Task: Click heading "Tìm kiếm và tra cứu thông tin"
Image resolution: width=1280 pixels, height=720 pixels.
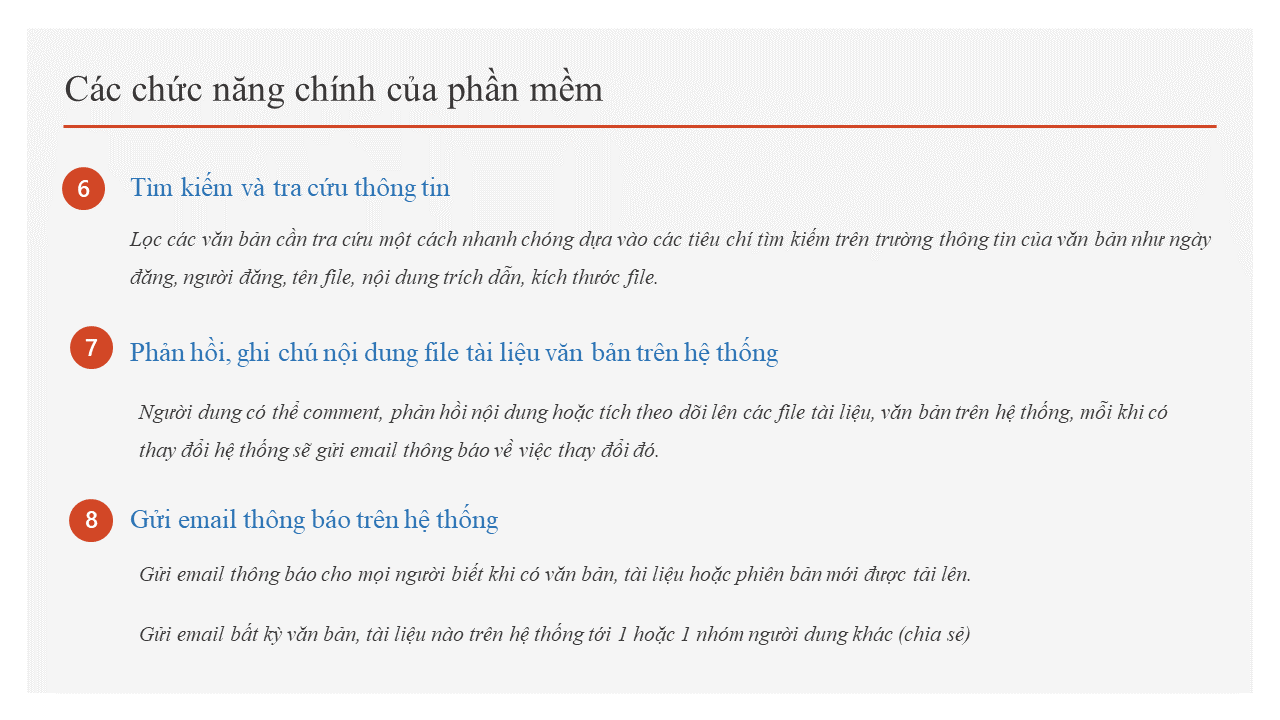Action: tap(290, 187)
